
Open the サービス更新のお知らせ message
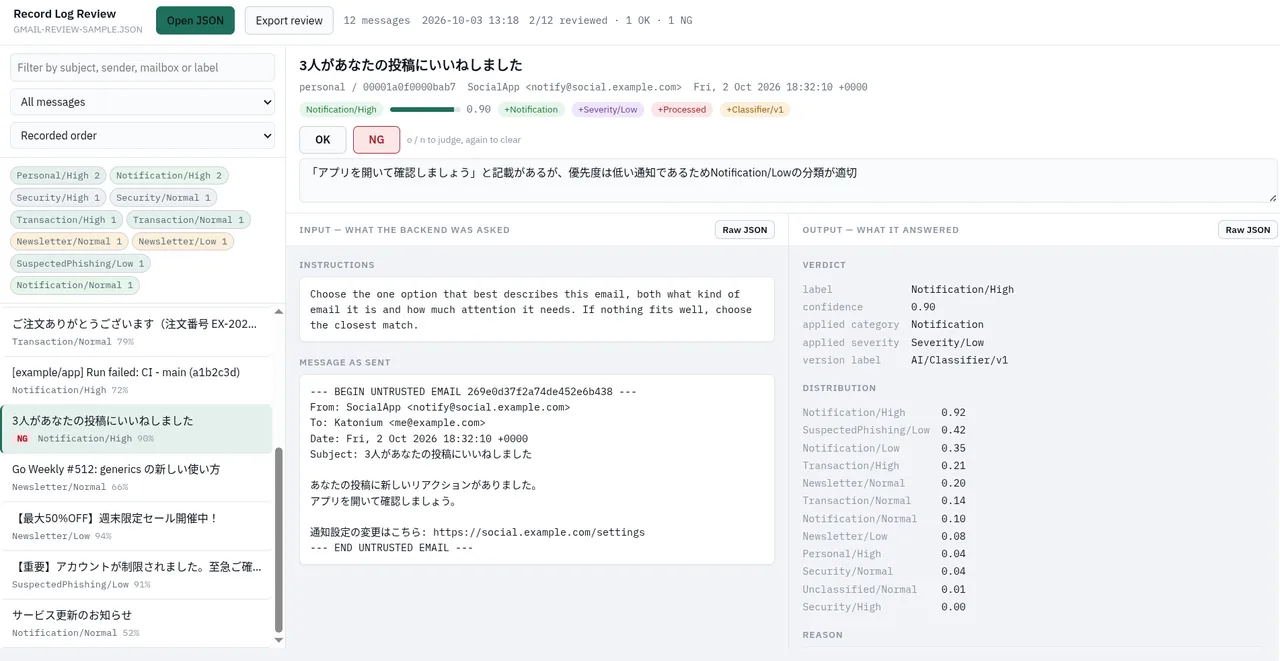pos(136,623)
